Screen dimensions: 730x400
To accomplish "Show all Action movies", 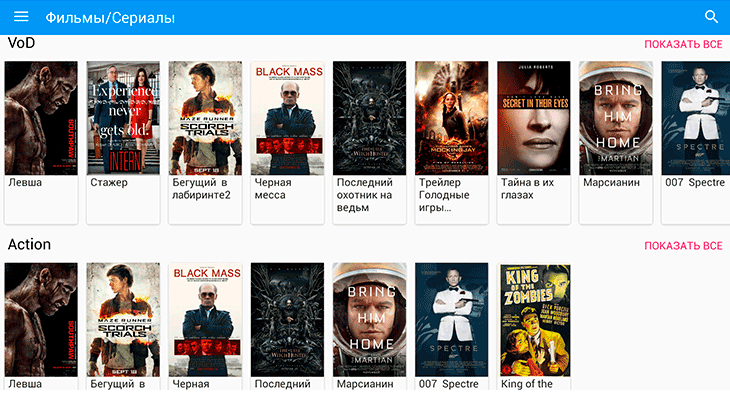I will (683, 246).
